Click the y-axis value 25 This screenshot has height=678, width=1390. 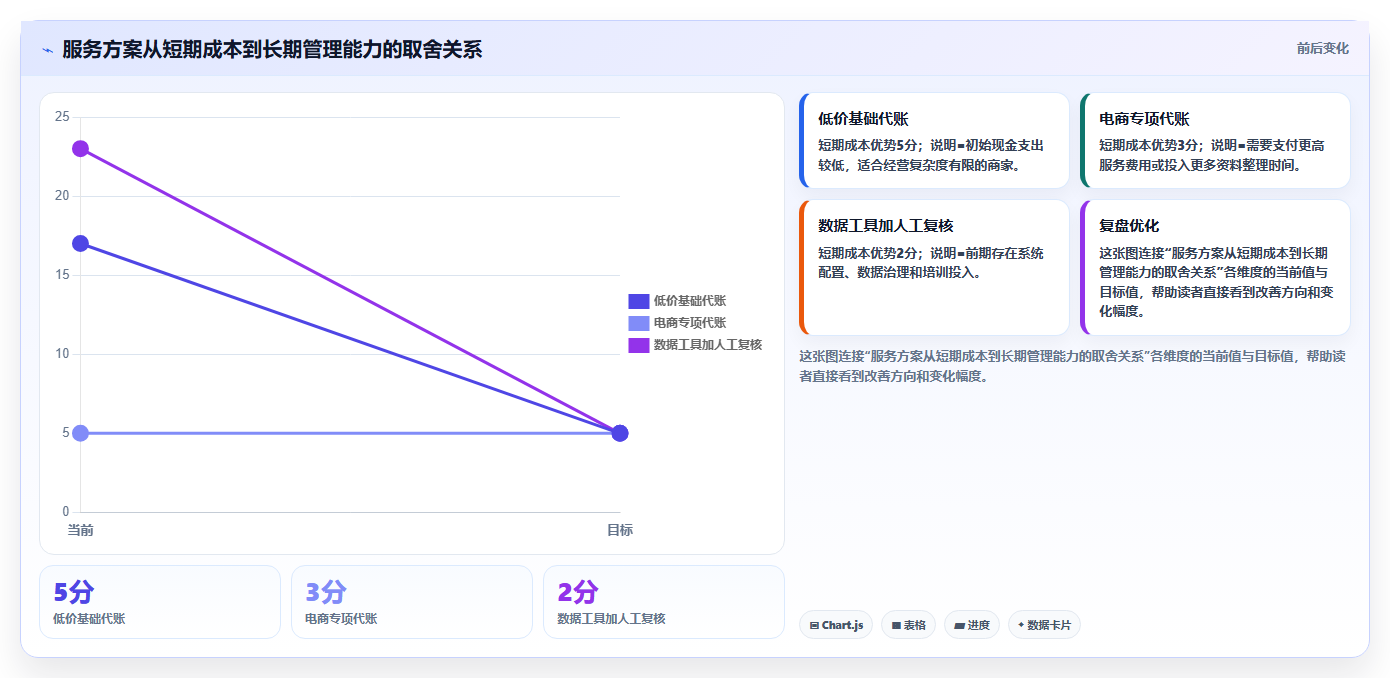click(x=62, y=117)
